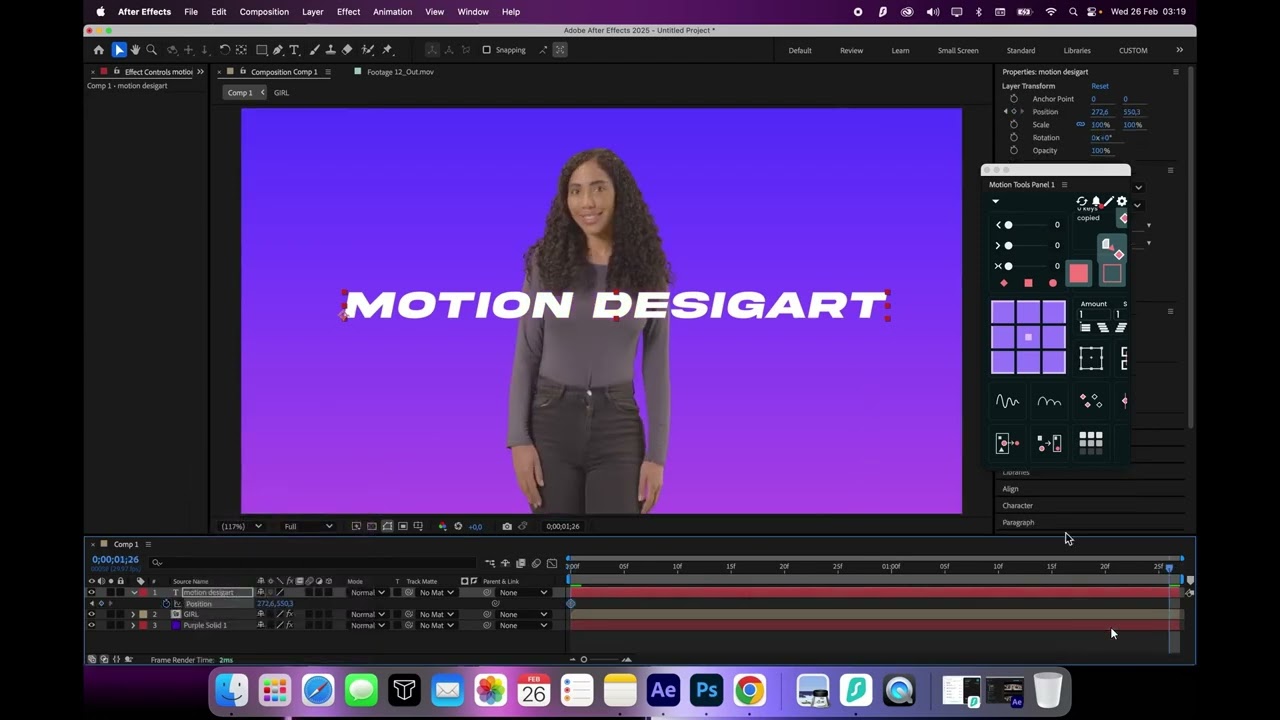Hide the Purple Solid 1 layer

91,625
